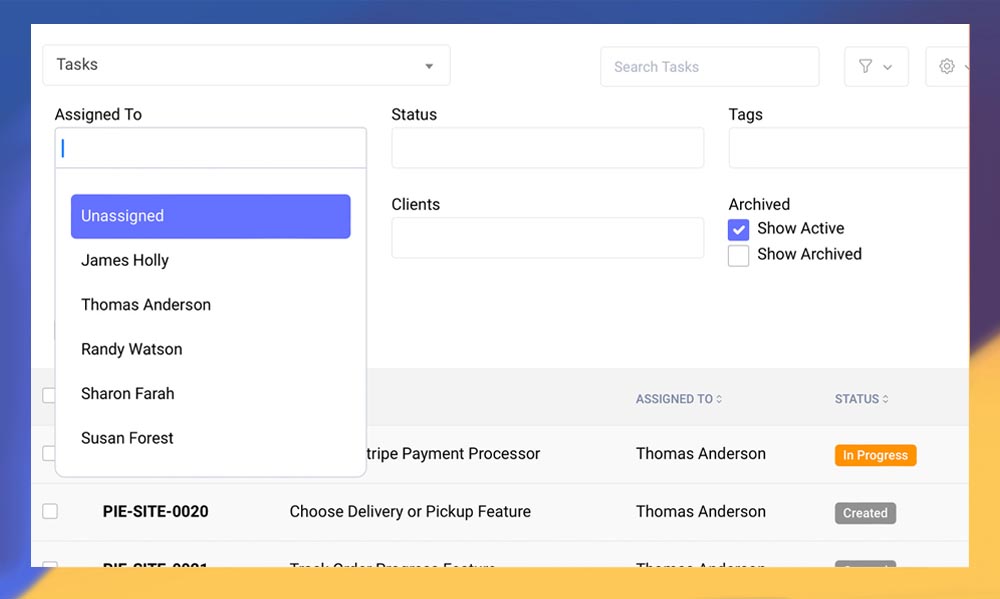Viewport: 1000px width, 599px height.
Task: Tick the checkbox for PIE-SITE-0020 row
Action: (50, 511)
